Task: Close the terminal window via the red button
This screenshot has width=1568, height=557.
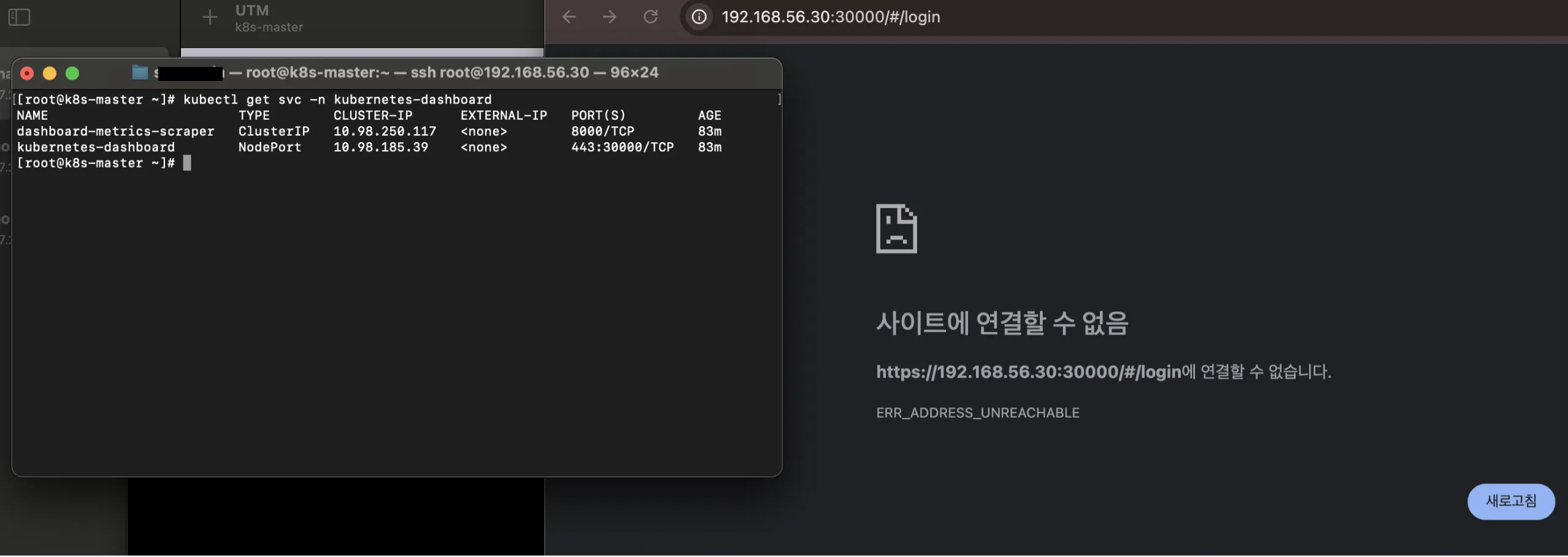Action: (x=27, y=74)
